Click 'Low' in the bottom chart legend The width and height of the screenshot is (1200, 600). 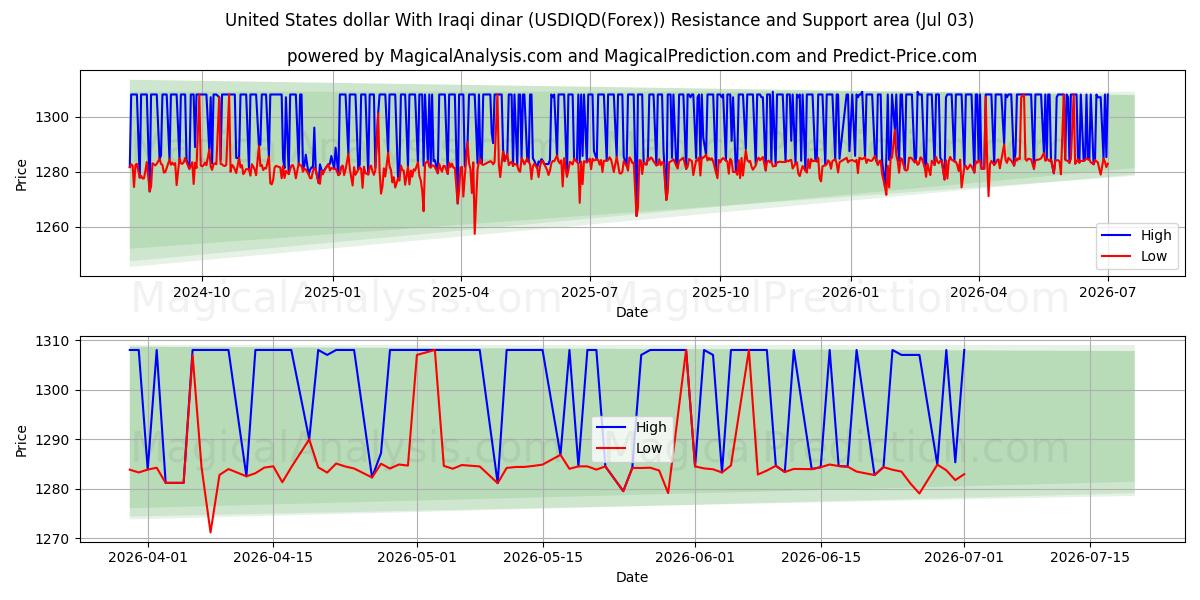coord(649,447)
